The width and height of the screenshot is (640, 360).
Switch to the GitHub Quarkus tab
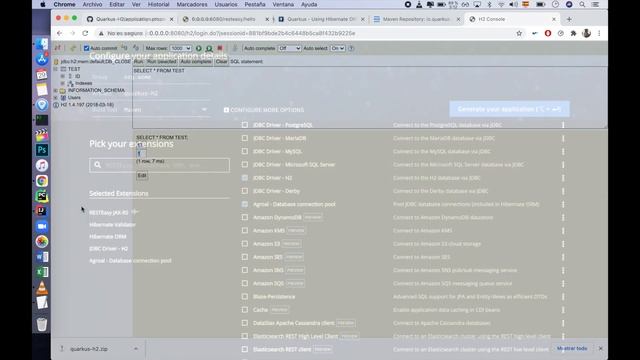point(130,19)
